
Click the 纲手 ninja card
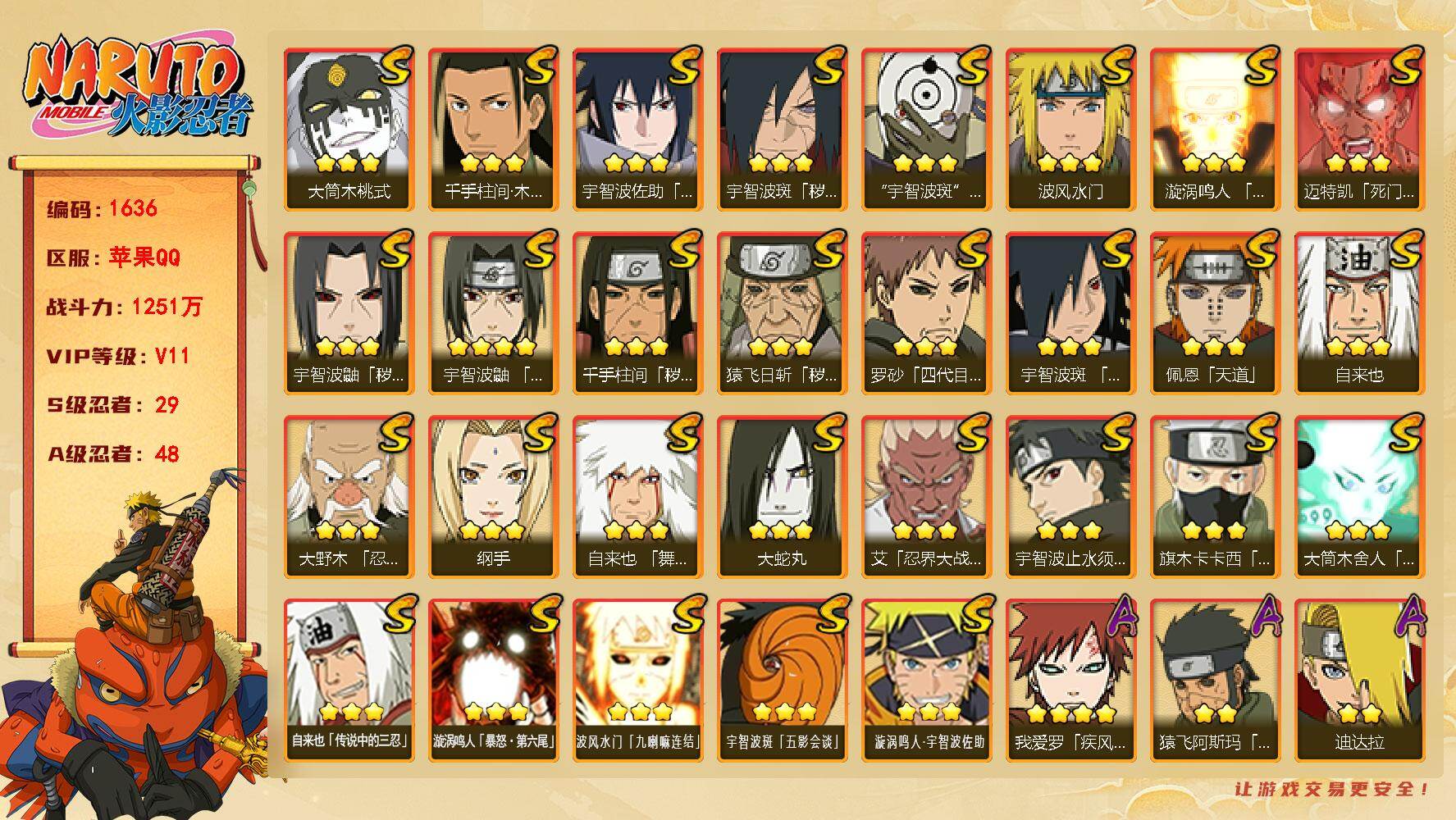(493, 497)
